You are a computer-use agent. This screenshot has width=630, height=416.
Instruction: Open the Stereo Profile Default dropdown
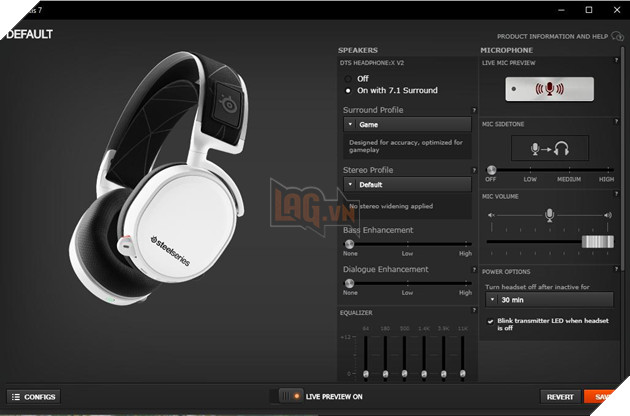point(407,185)
